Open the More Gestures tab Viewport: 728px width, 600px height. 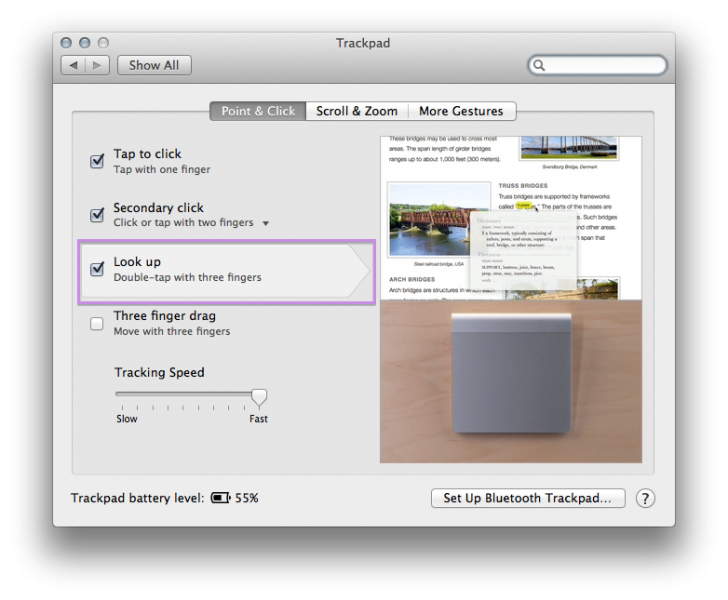coord(461,111)
